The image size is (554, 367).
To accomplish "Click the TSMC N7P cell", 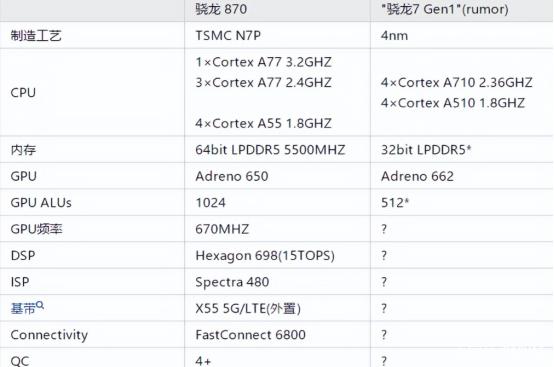I will 228,36.
